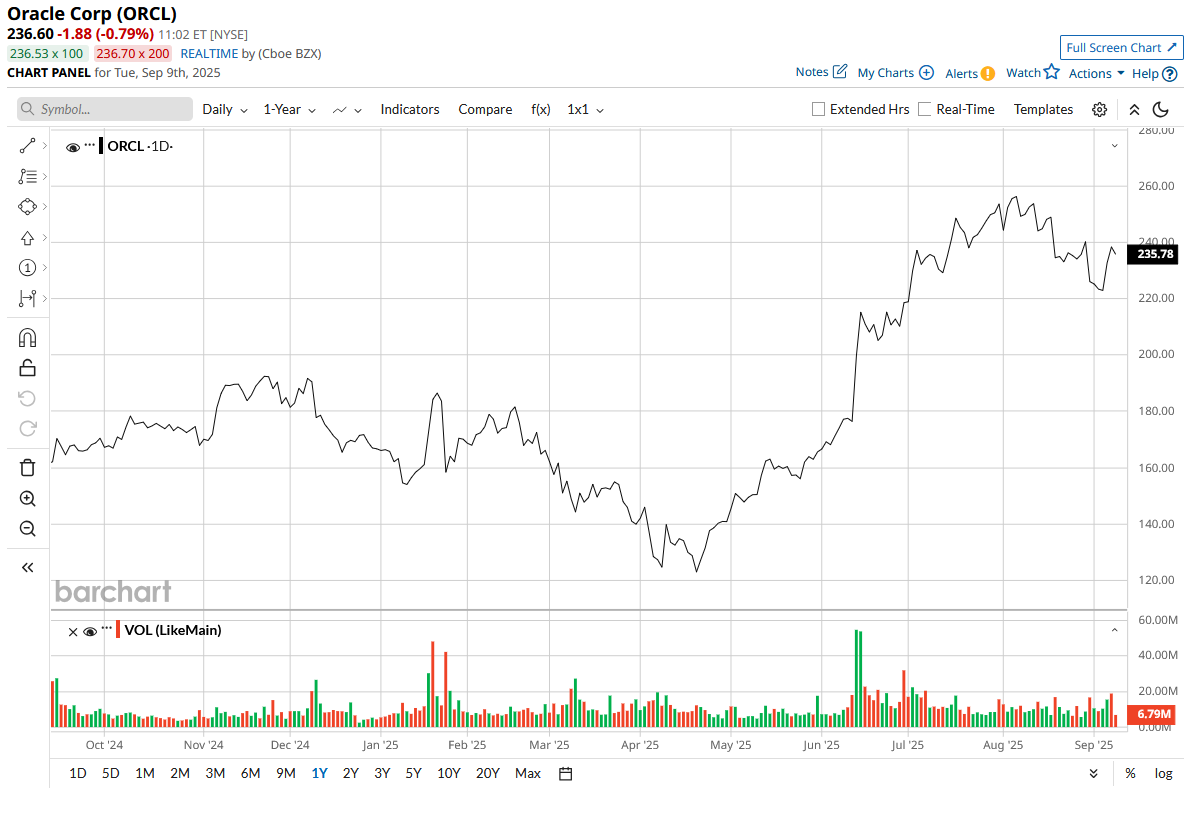Toggle the lock drawings icon
1204x831 pixels.
27,368
